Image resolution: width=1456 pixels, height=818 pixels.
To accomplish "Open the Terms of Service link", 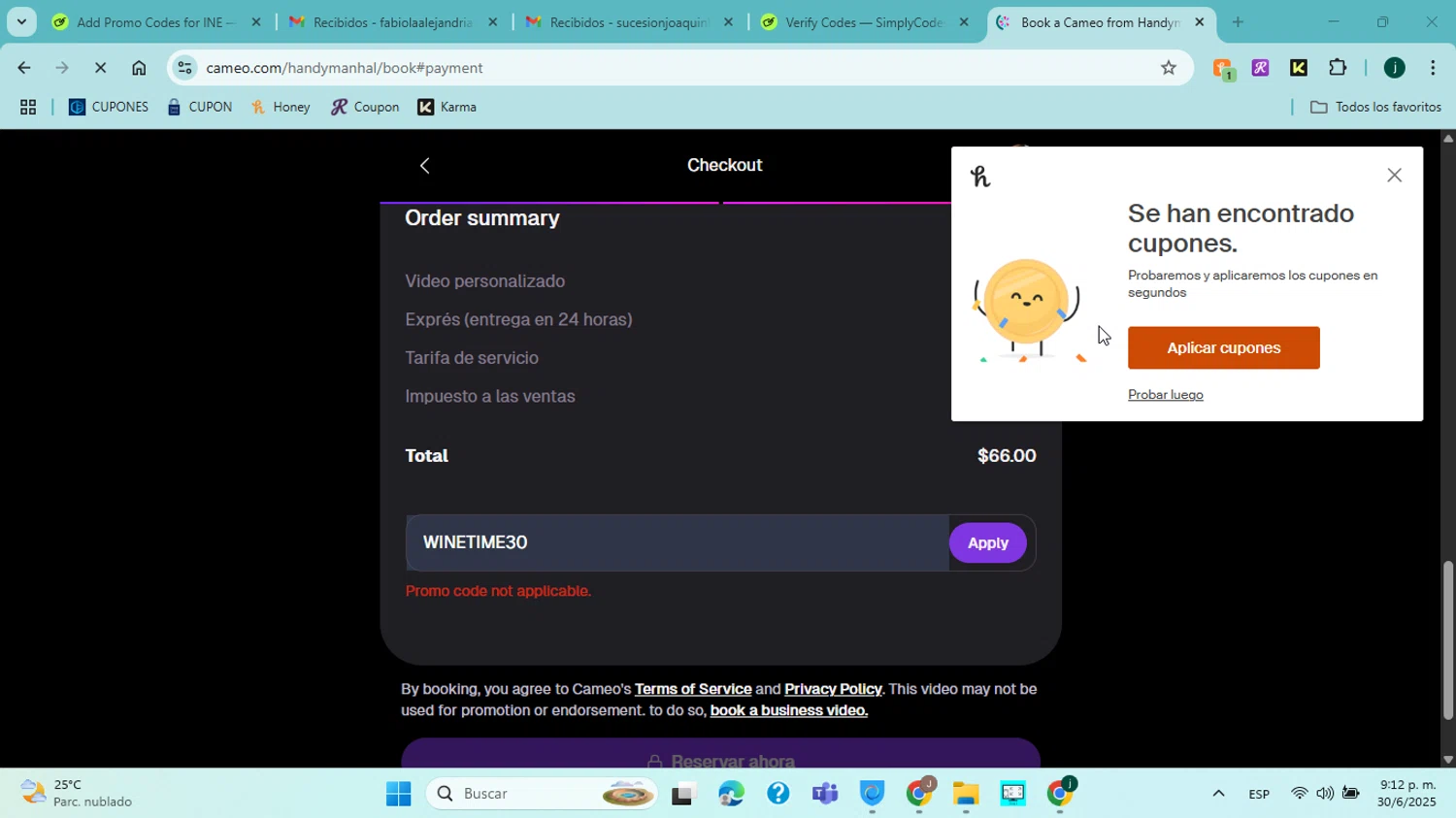I will (693, 689).
